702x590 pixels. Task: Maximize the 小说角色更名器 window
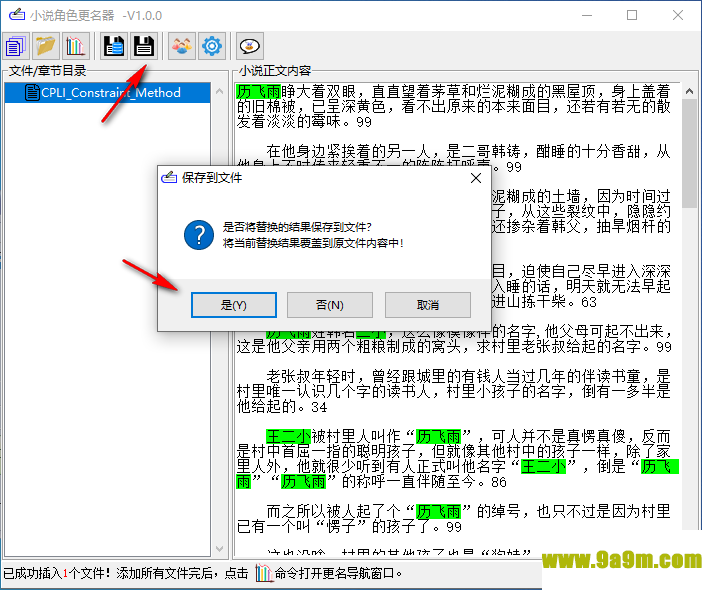[x=632, y=15]
